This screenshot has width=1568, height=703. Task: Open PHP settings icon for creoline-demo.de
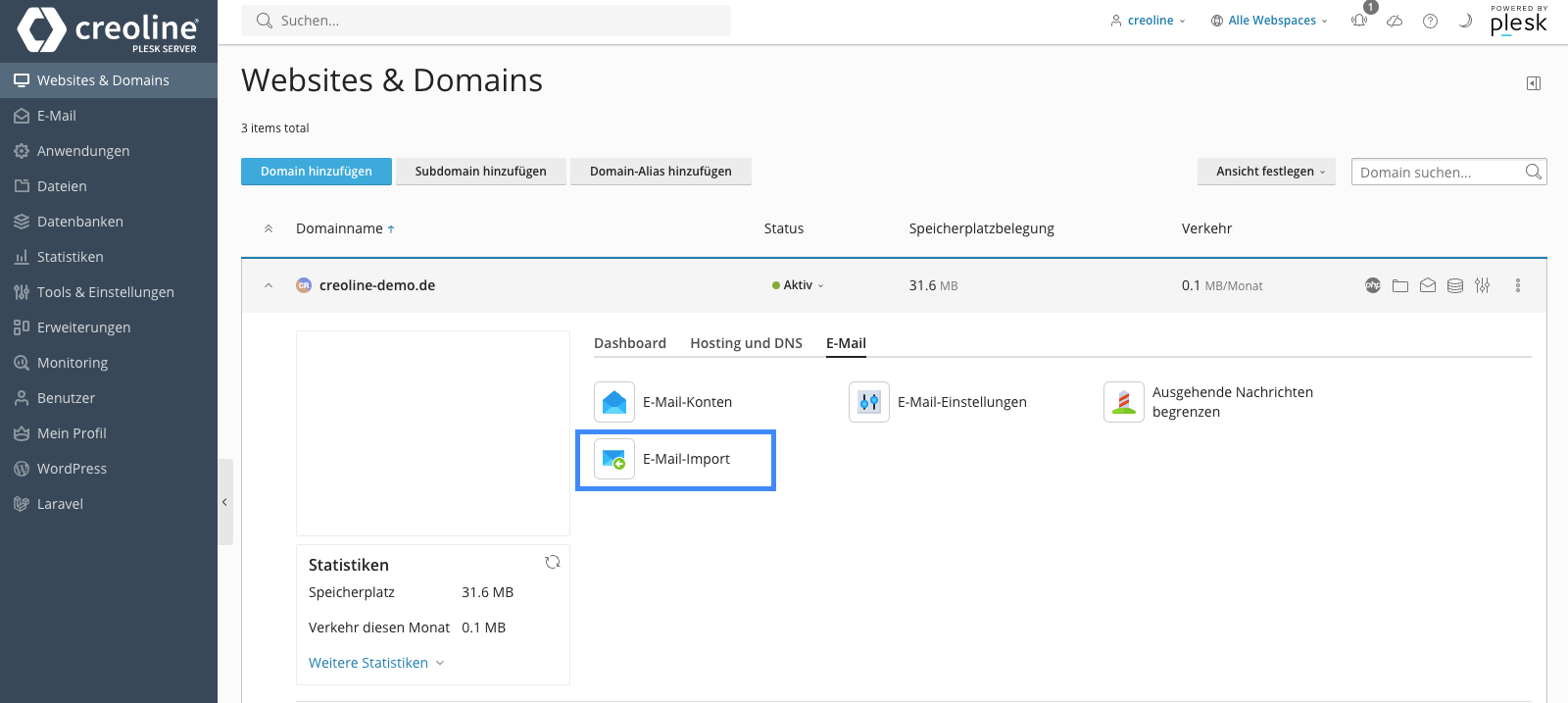pos(1373,285)
